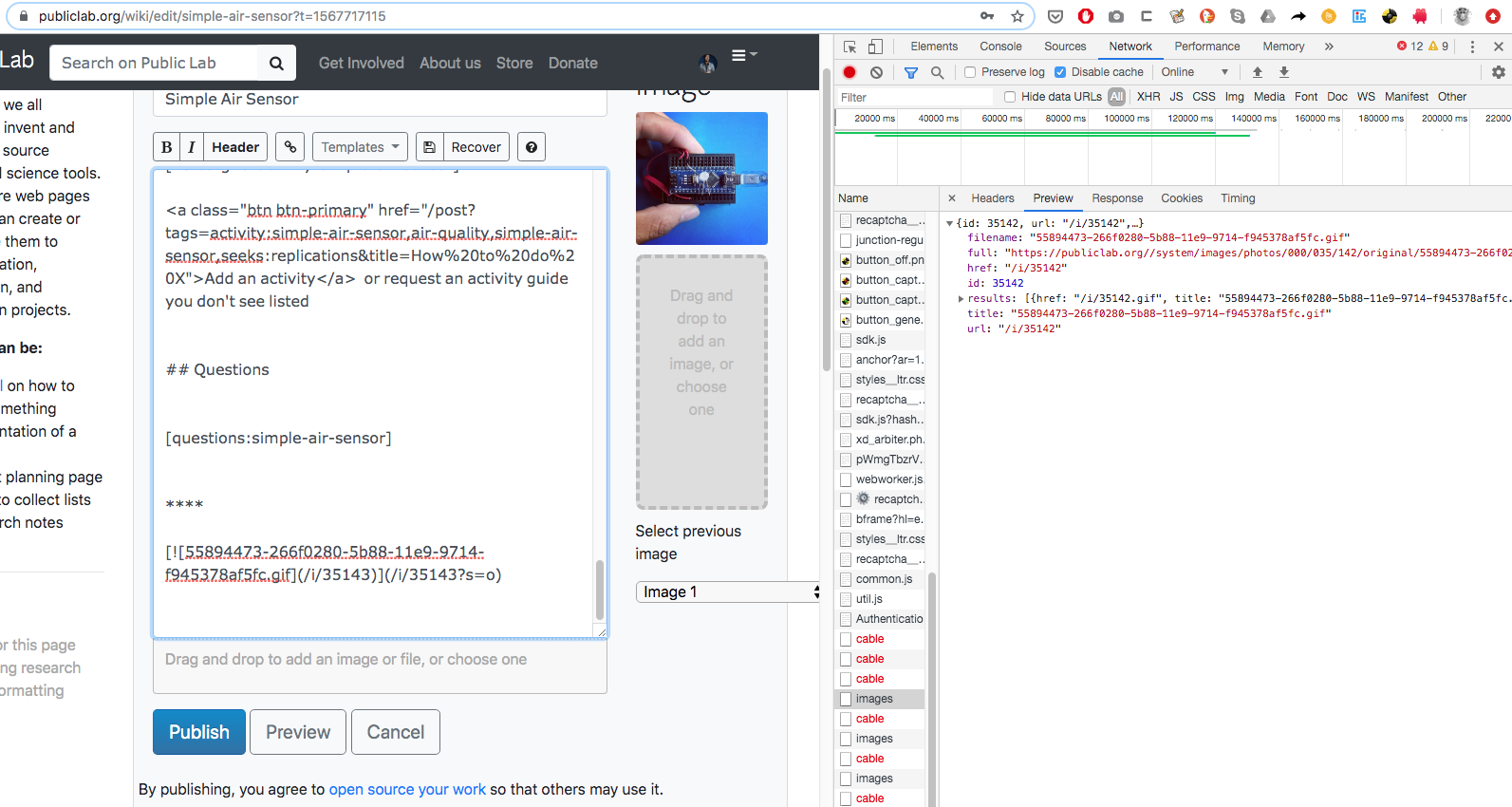The height and width of the screenshot is (807, 1512).
Task: Collapse the root JSON object triangle
Action: [949, 223]
